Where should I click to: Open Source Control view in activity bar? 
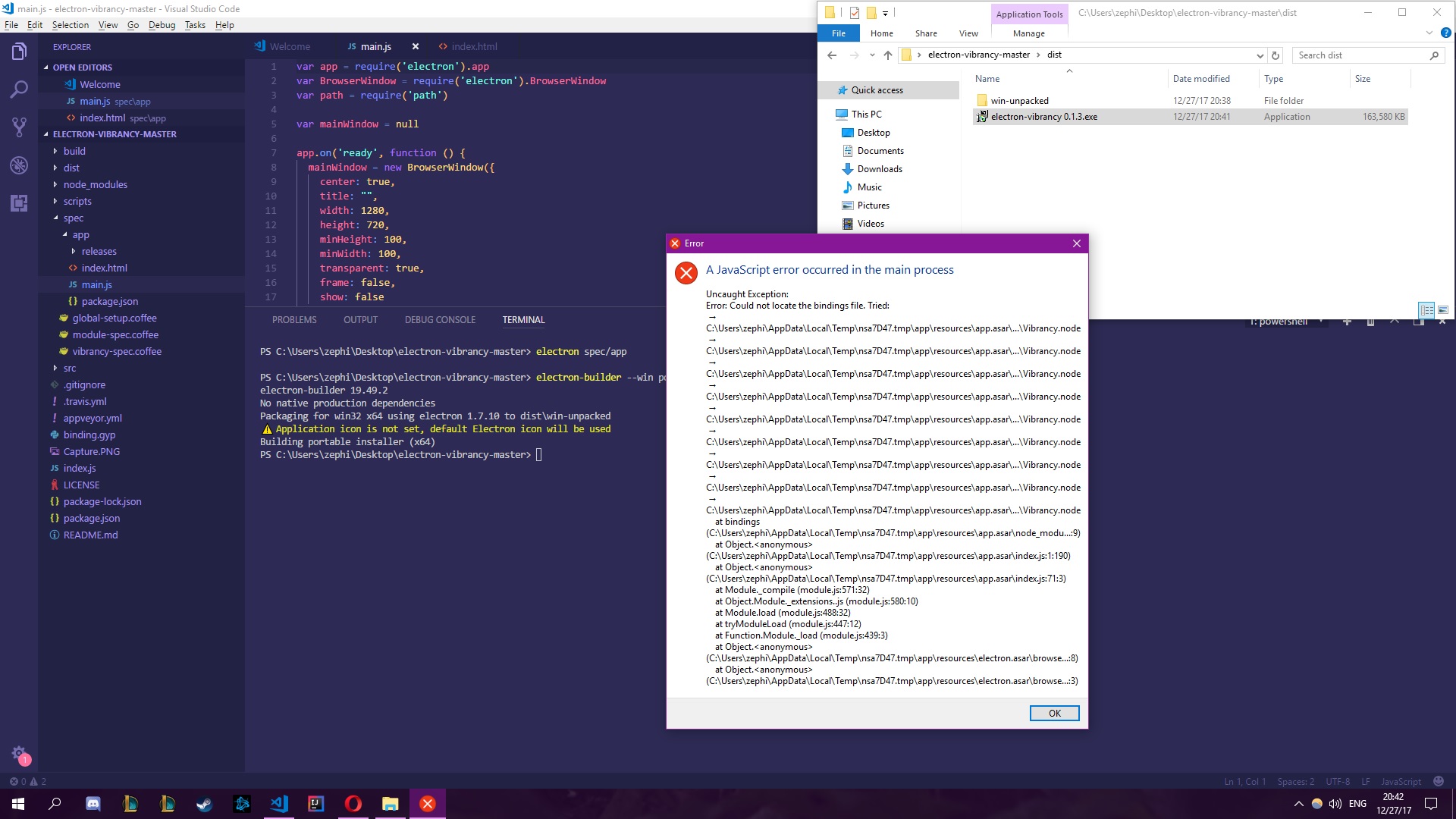click(19, 127)
